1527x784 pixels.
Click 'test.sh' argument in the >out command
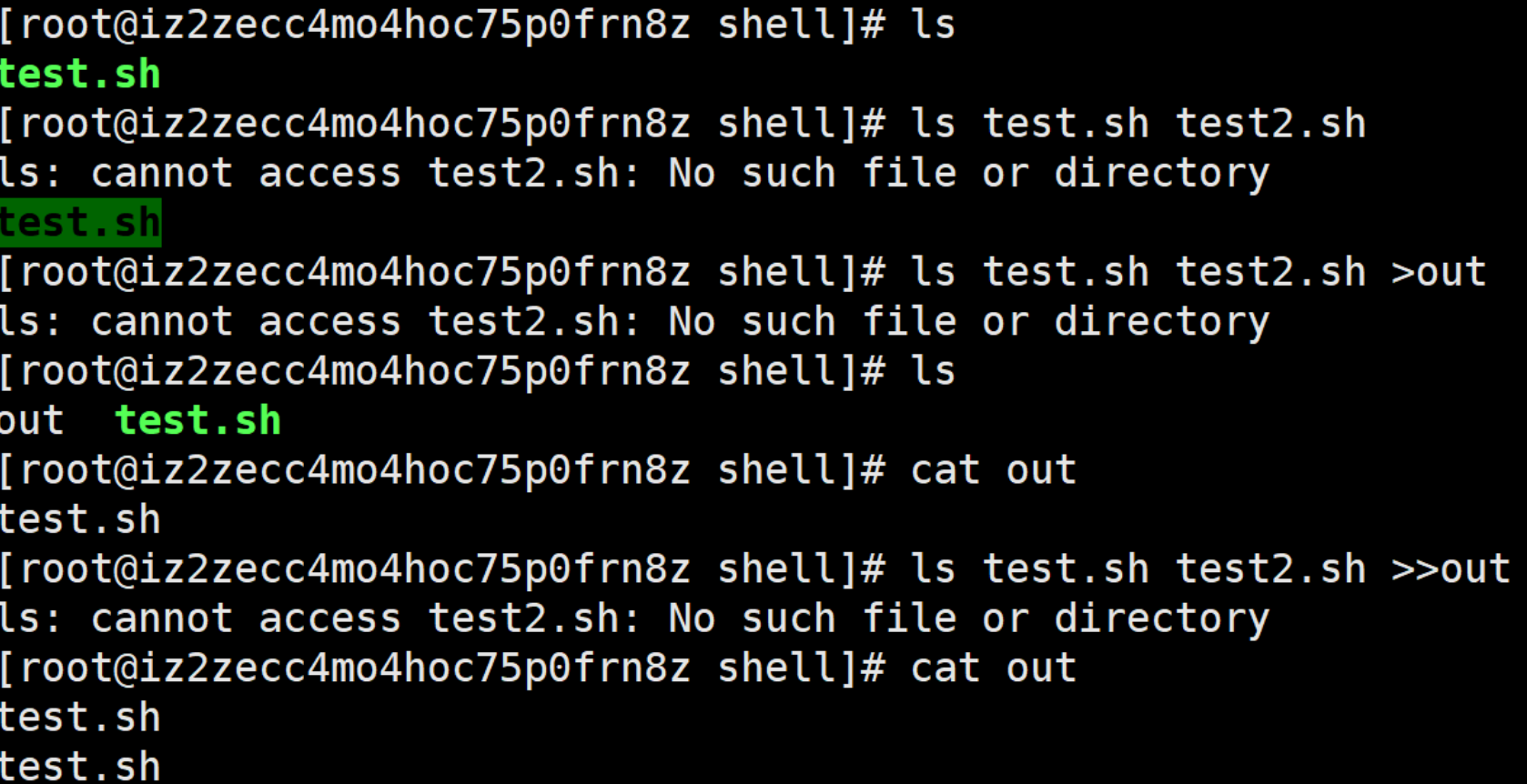1066,273
